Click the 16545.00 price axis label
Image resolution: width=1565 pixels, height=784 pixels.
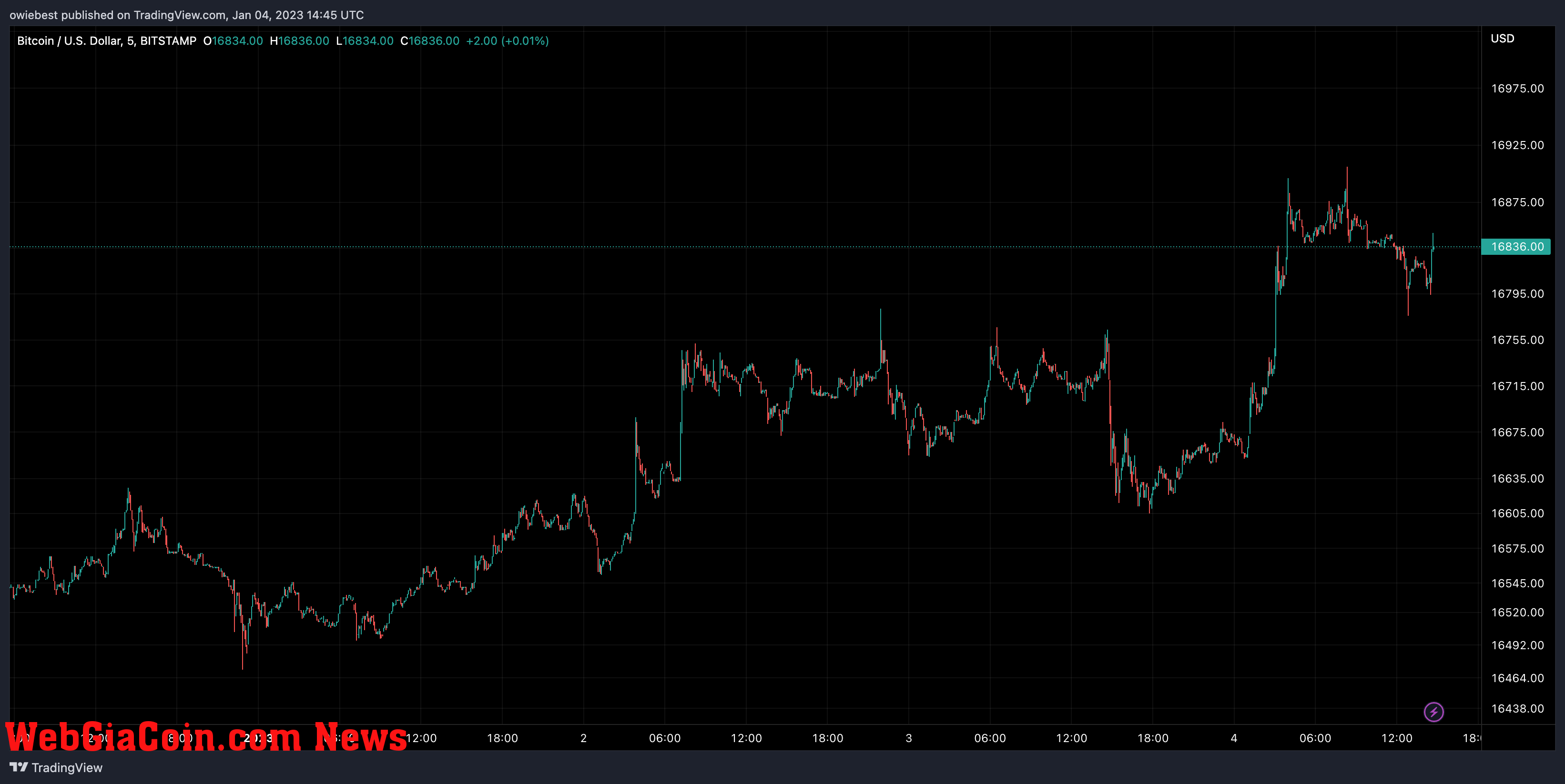tap(1517, 583)
